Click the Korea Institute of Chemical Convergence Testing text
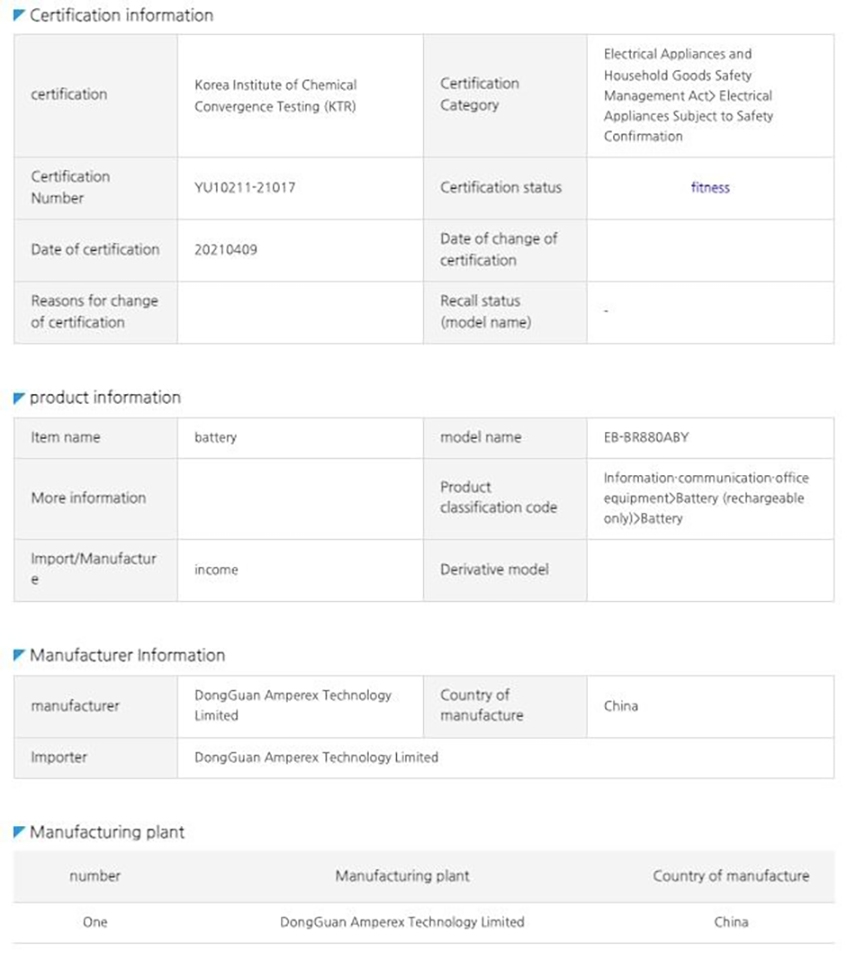The height and width of the screenshot is (960, 847). point(276,96)
